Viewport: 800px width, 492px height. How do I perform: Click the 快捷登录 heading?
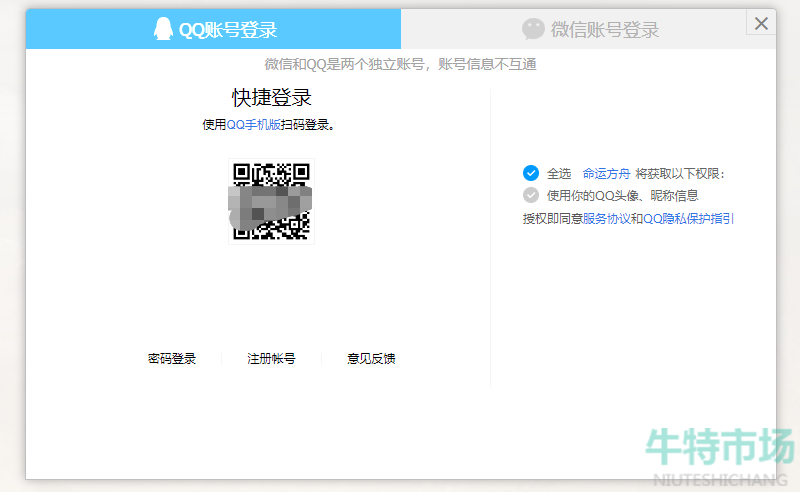coord(272,97)
